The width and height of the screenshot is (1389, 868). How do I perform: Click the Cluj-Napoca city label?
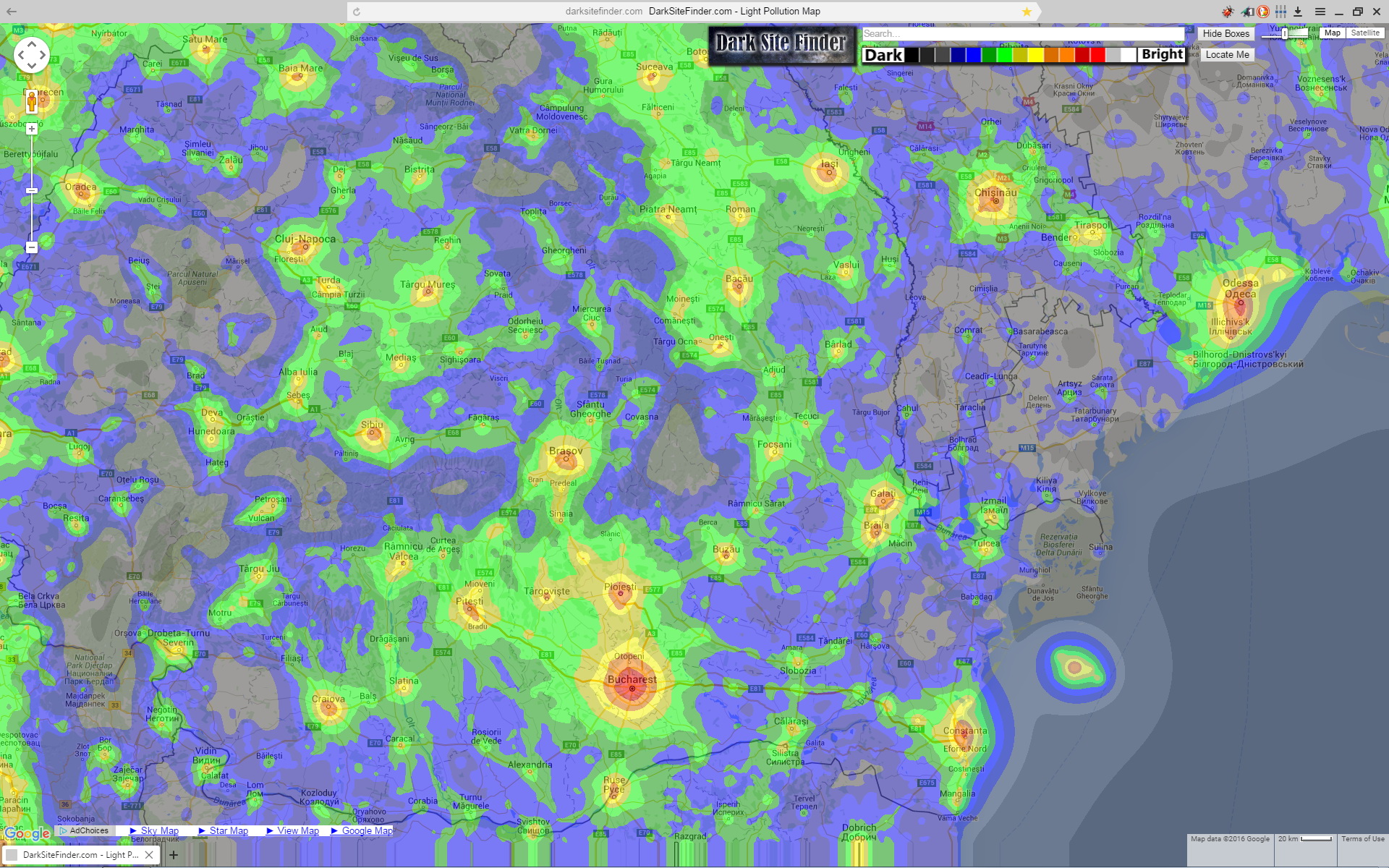tap(305, 239)
